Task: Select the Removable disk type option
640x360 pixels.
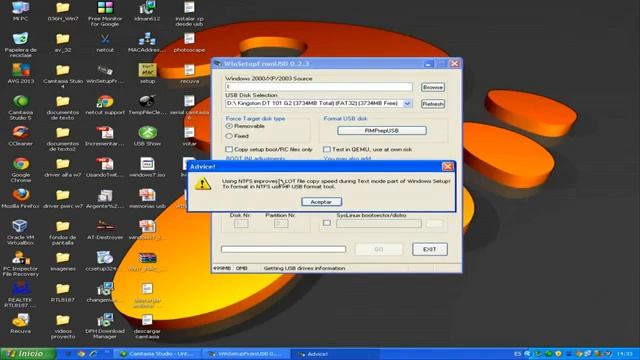Action: click(229, 126)
